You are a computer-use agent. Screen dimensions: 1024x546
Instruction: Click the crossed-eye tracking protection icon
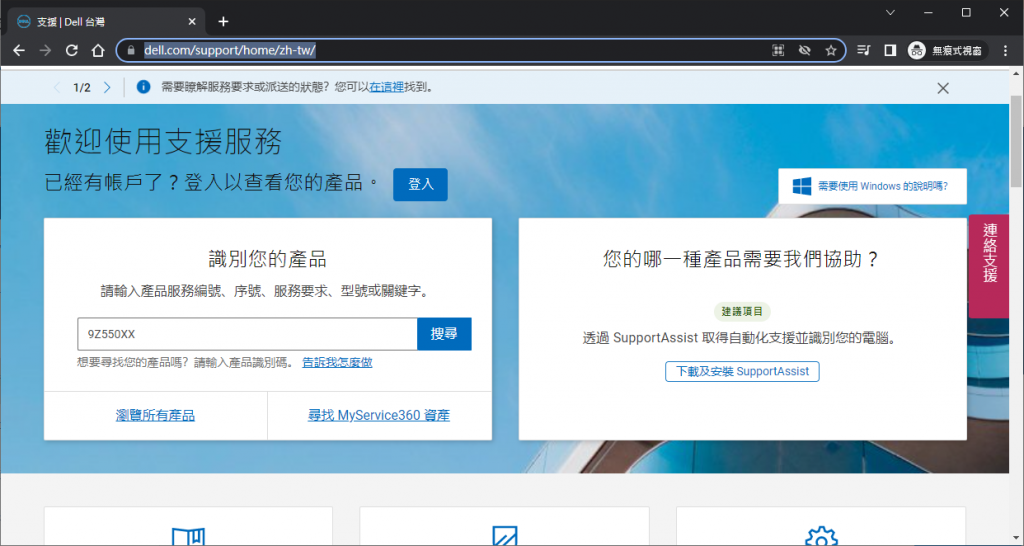point(805,50)
